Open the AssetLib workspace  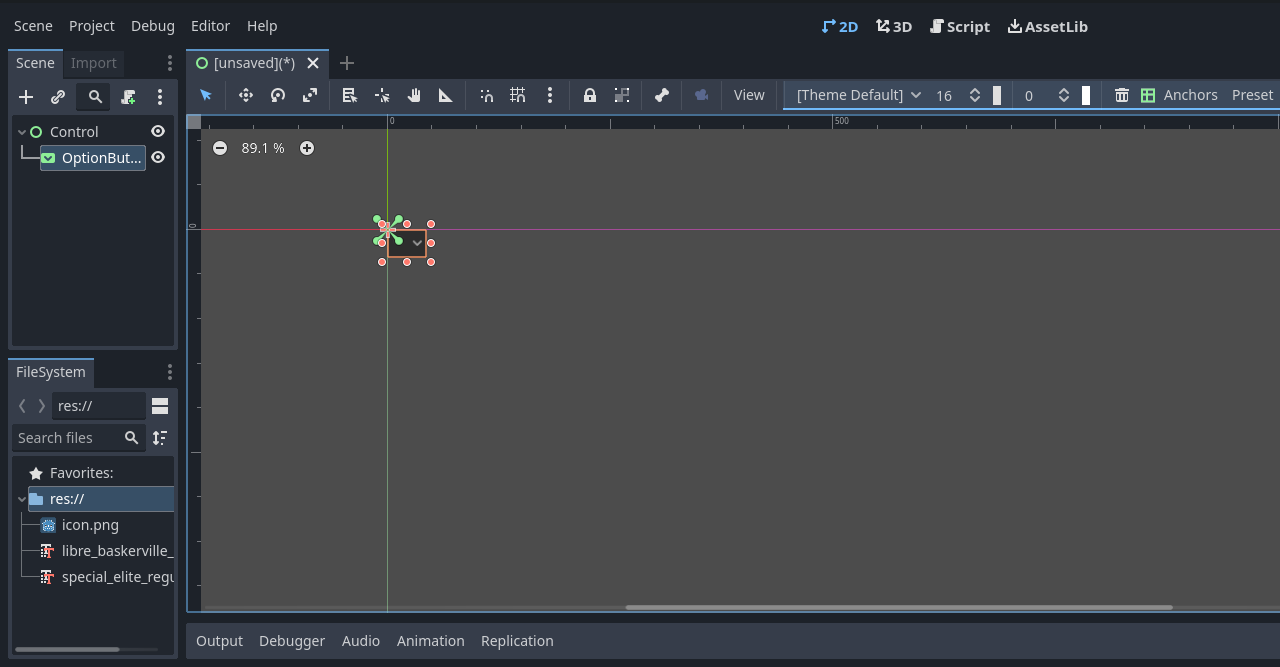coord(1047,27)
